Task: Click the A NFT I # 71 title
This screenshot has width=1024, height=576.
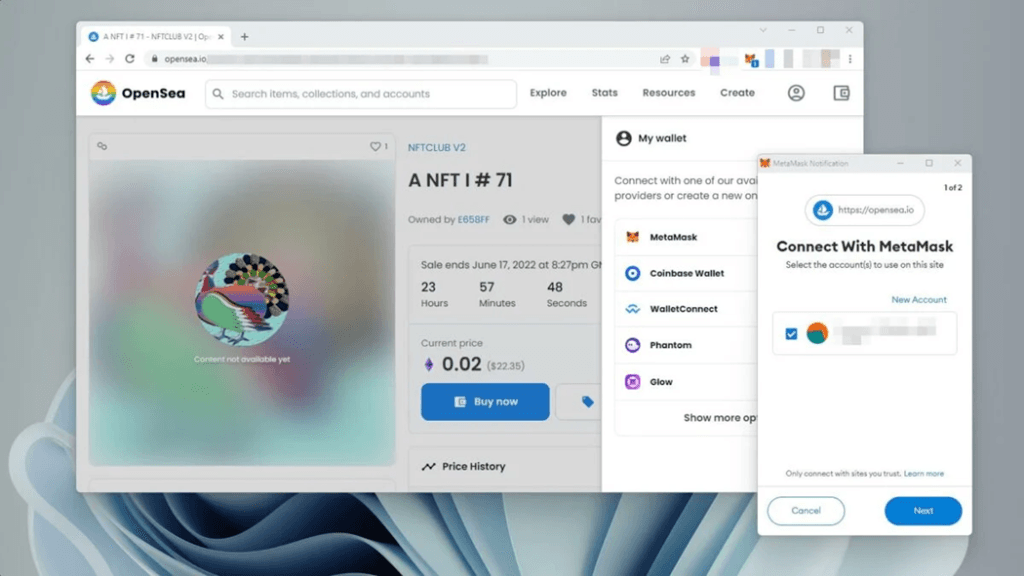Action: [460, 180]
